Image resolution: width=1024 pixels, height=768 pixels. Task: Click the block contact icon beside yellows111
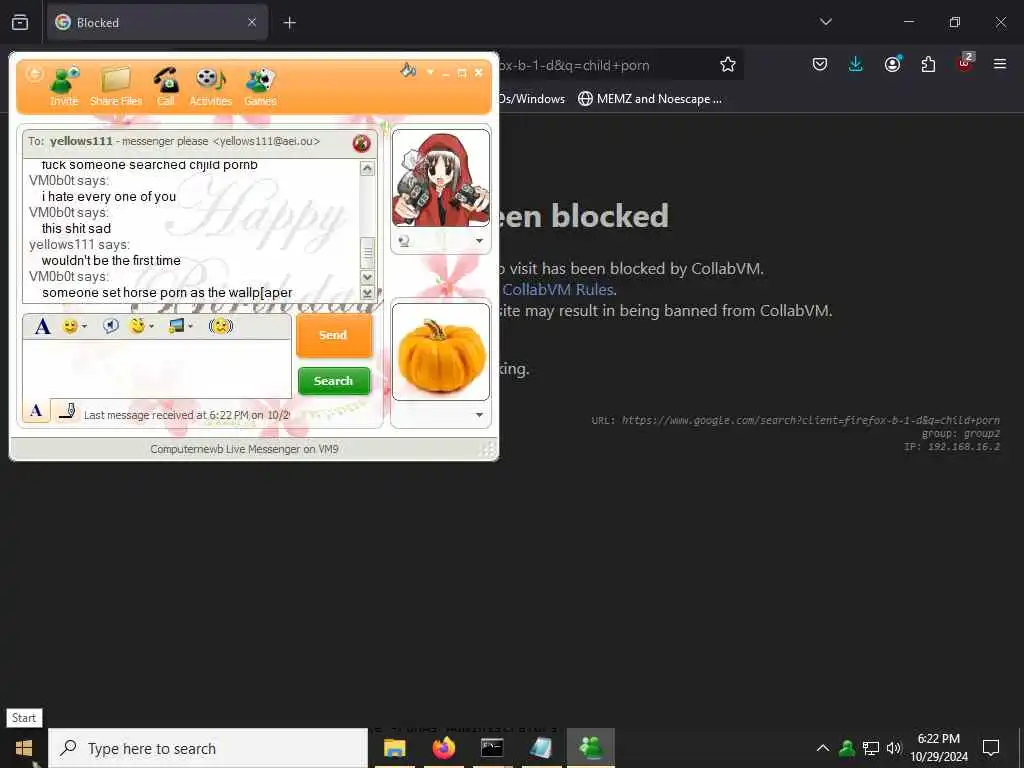(362, 143)
